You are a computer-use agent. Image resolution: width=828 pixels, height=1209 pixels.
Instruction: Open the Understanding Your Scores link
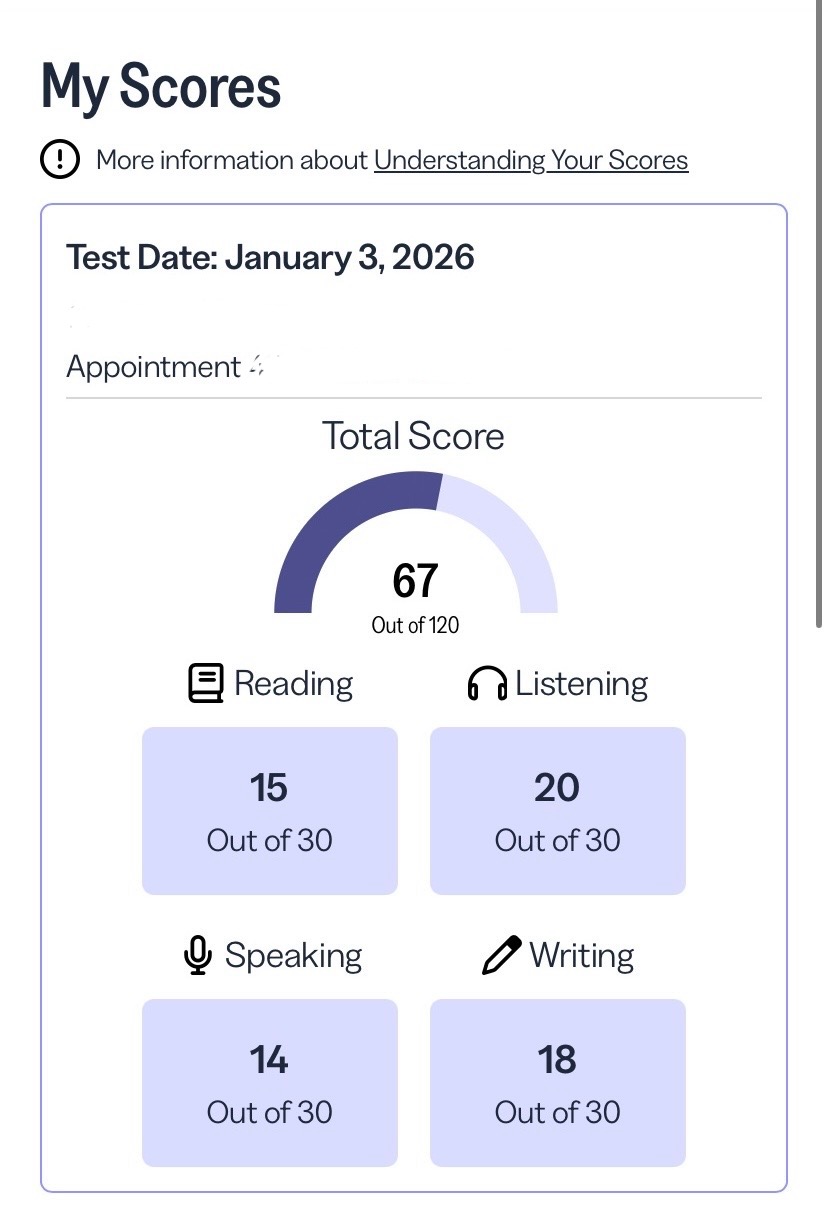click(x=531, y=160)
